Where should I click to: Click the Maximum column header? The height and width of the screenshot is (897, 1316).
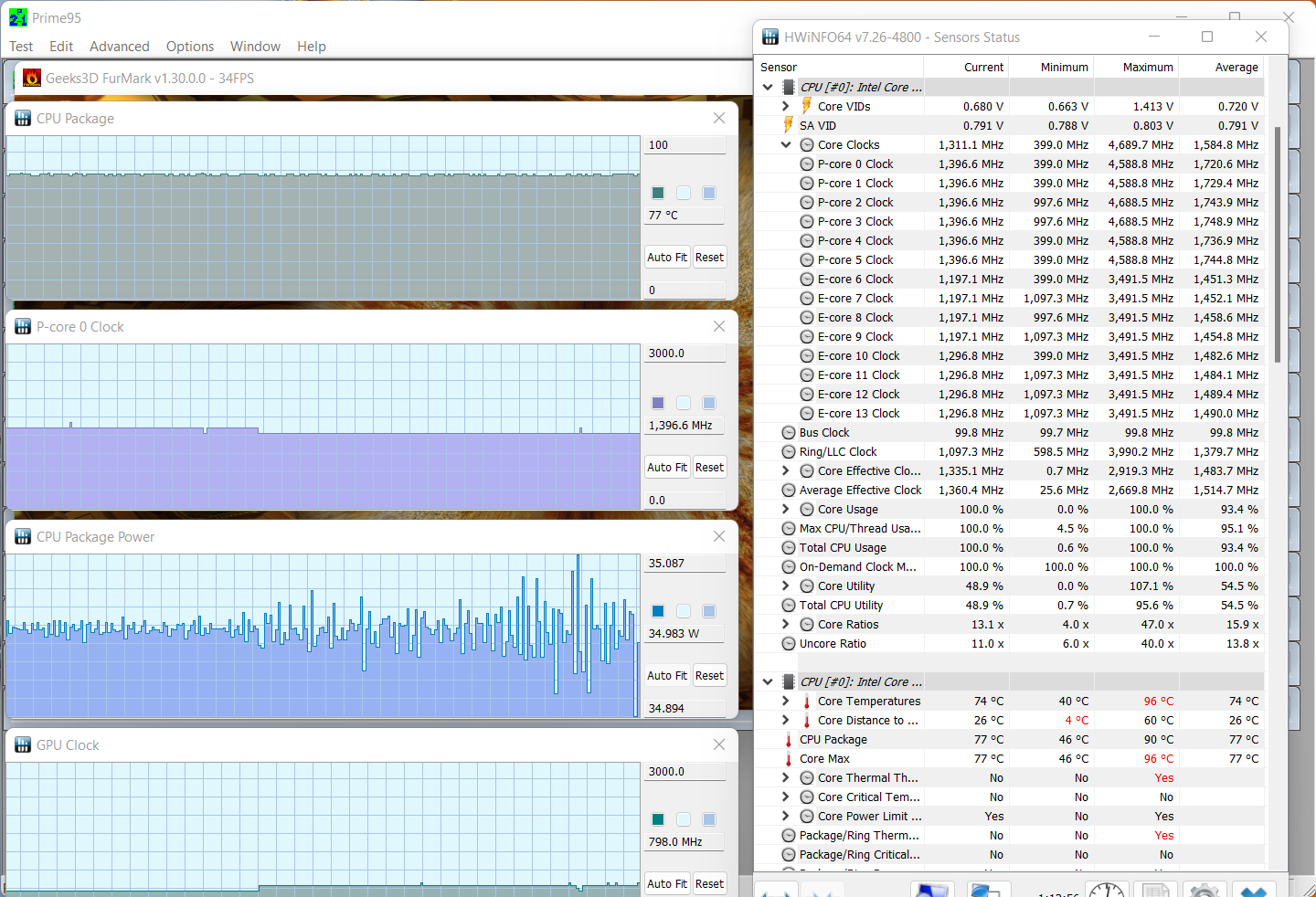pyautogui.click(x=1137, y=68)
